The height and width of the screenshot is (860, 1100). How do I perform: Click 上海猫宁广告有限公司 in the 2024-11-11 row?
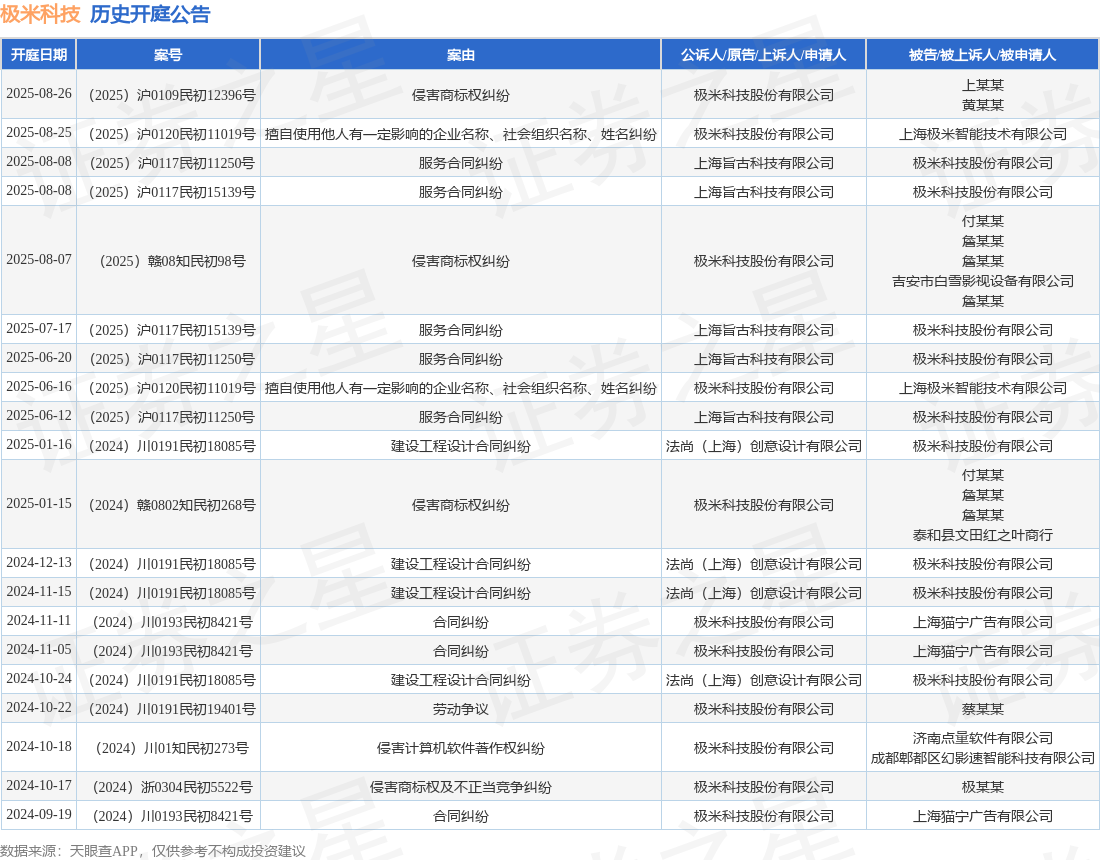(982, 622)
